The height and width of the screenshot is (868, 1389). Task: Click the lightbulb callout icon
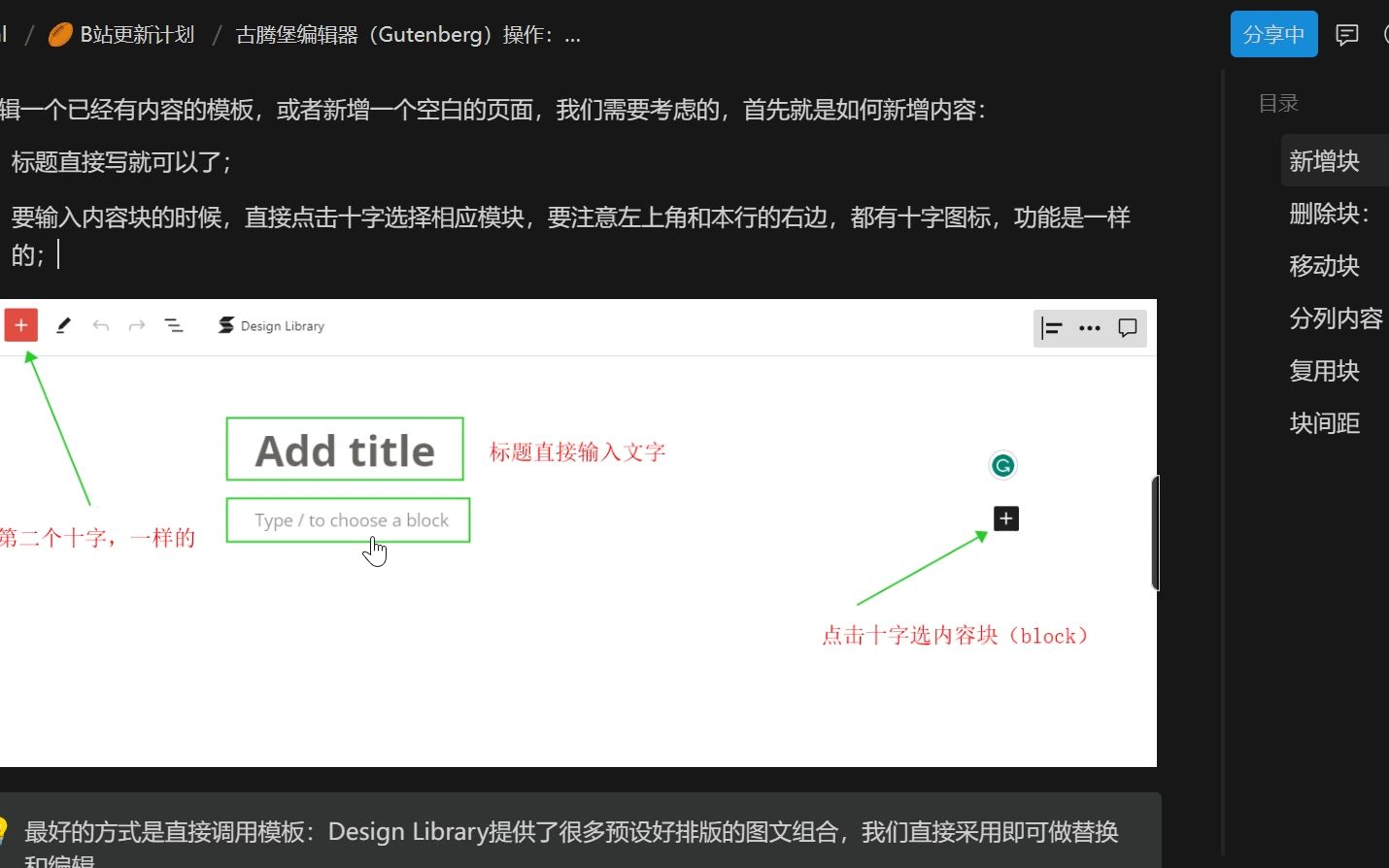point(3,831)
